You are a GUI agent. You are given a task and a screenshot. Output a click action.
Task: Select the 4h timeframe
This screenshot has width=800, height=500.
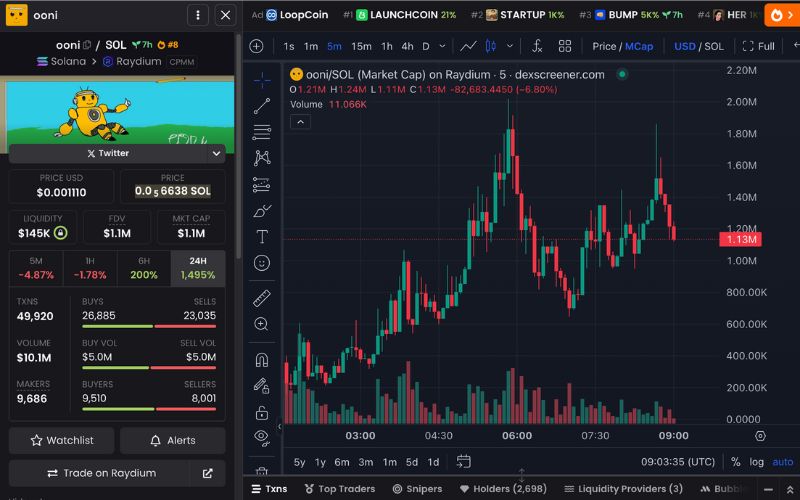[407, 46]
